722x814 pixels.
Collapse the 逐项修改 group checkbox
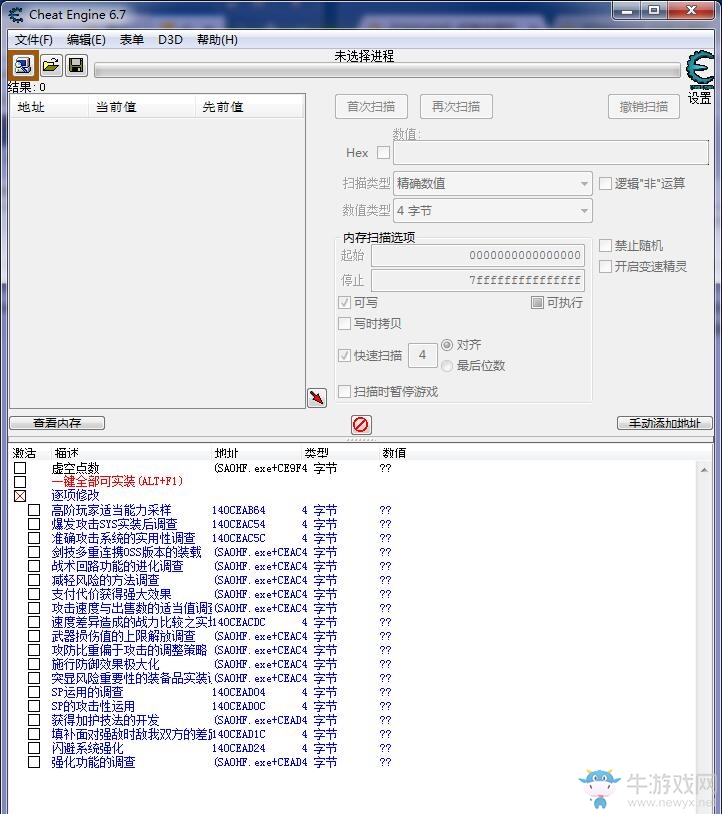(x=20, y=496)
